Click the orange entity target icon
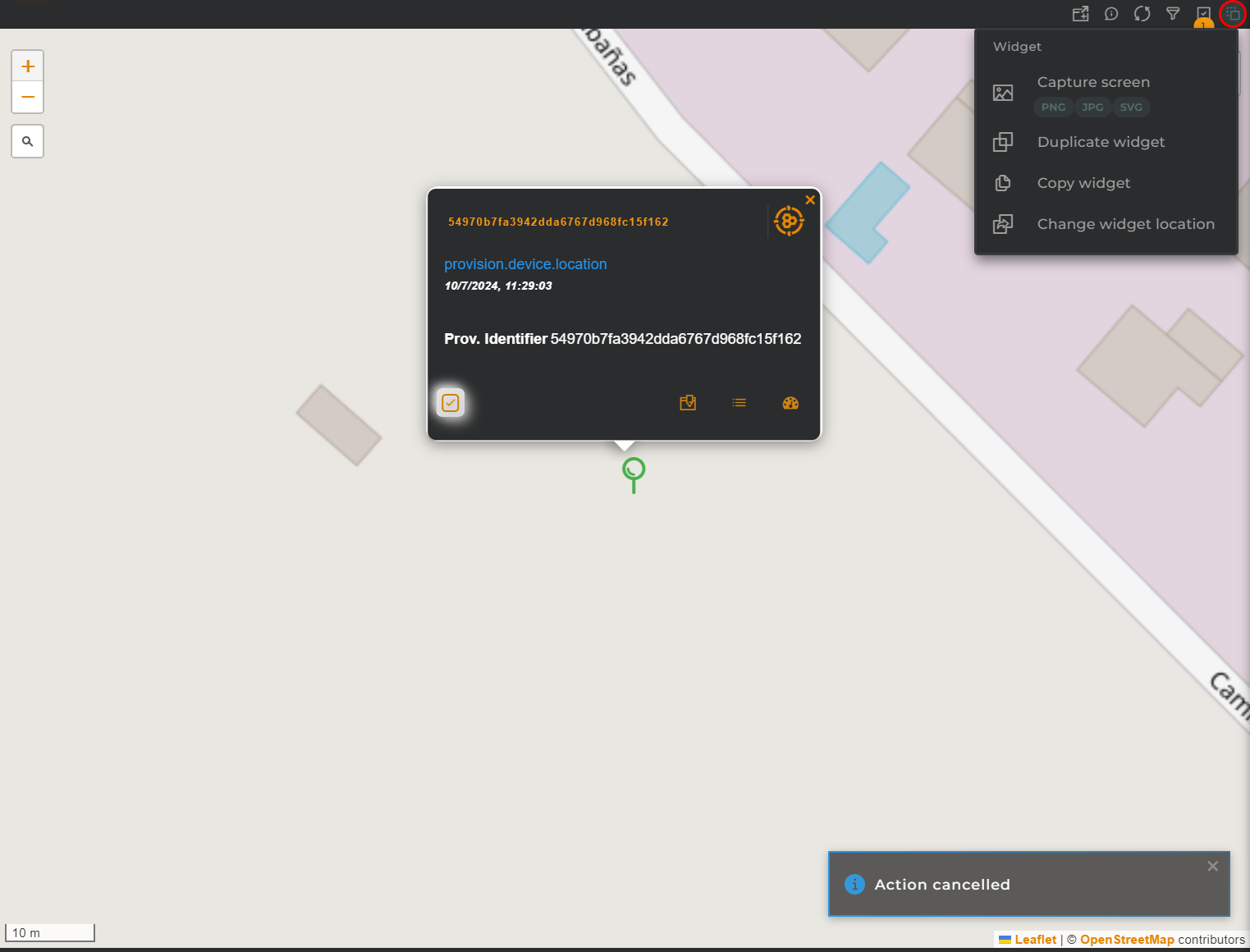The image size is (1250, 952). (x=789, y=221)
